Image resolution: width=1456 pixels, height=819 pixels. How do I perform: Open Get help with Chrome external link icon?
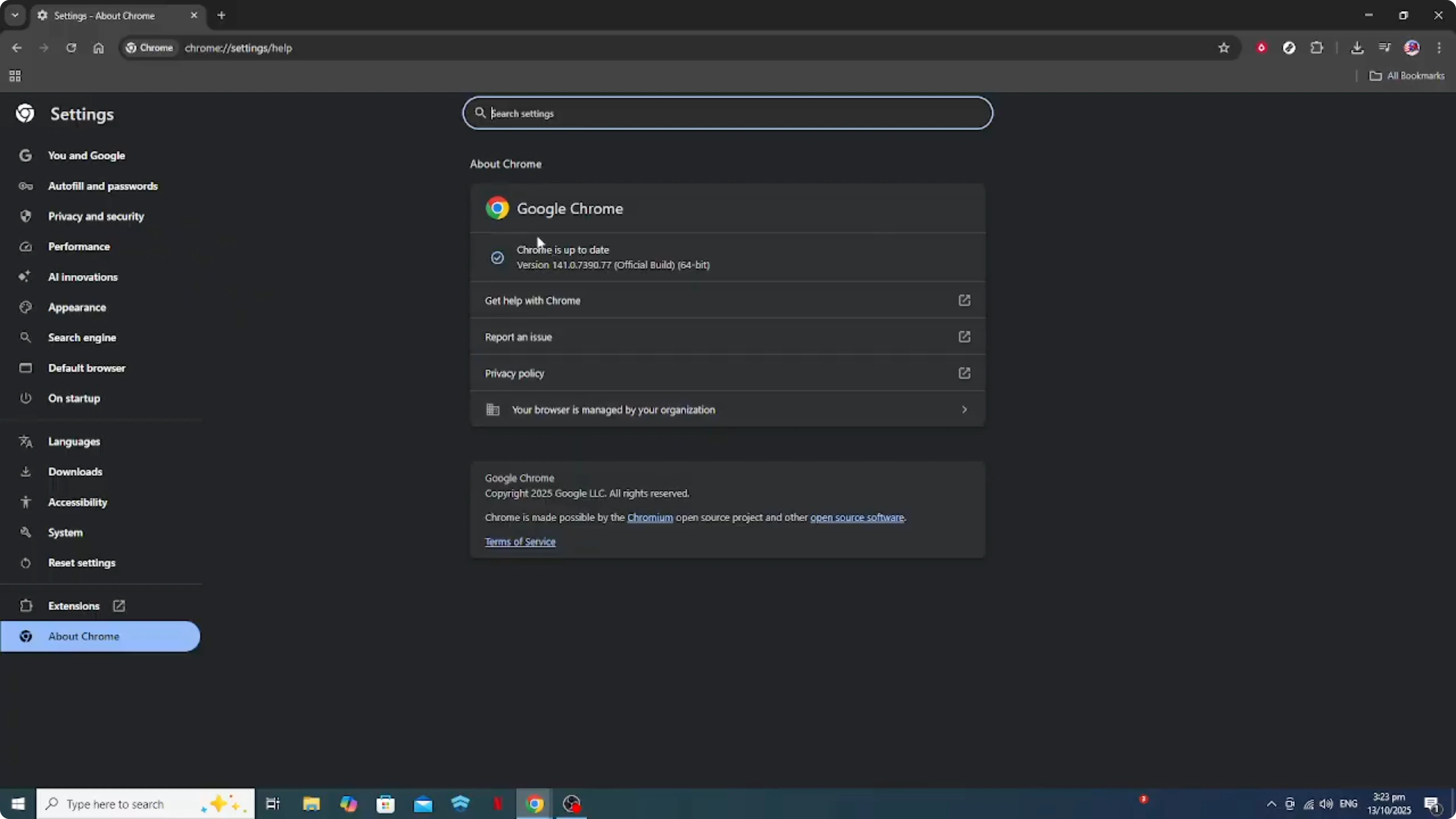[x=964, y=300]
